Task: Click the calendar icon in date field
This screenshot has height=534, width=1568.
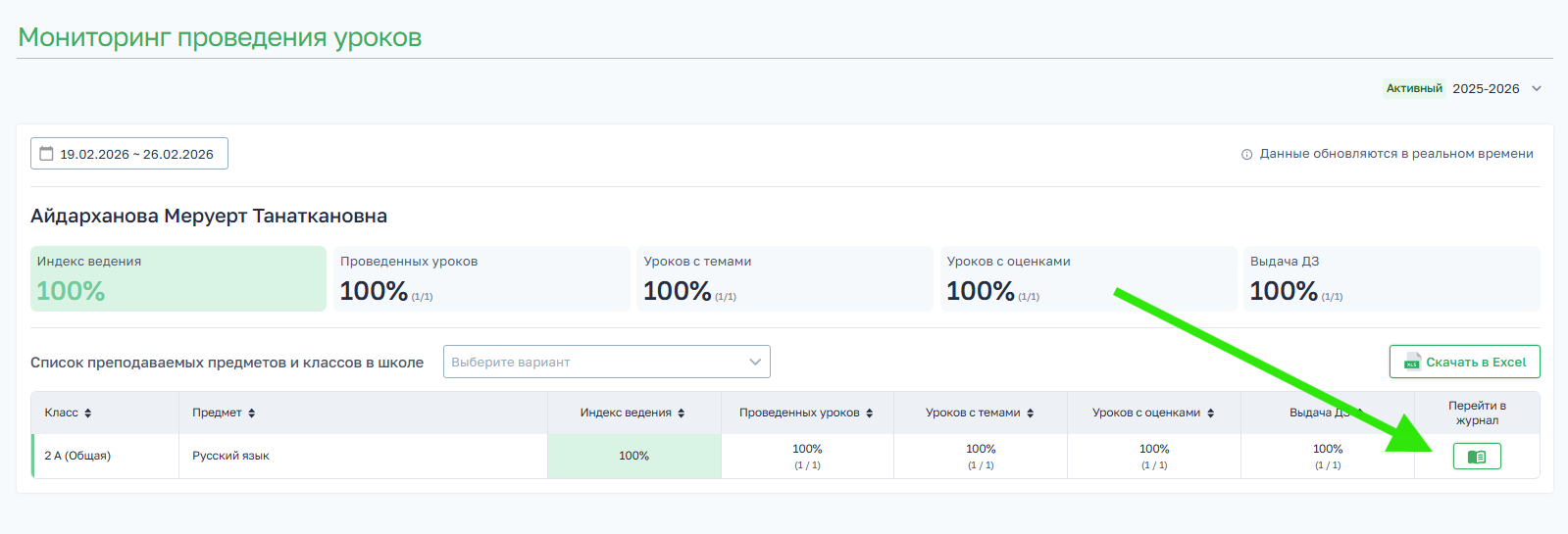Action: tap(46, 154)
